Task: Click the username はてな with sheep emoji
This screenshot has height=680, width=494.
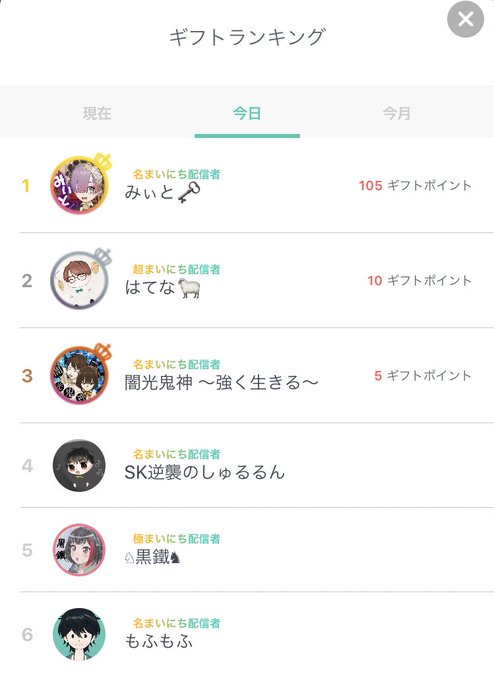Action: point(163,288)
